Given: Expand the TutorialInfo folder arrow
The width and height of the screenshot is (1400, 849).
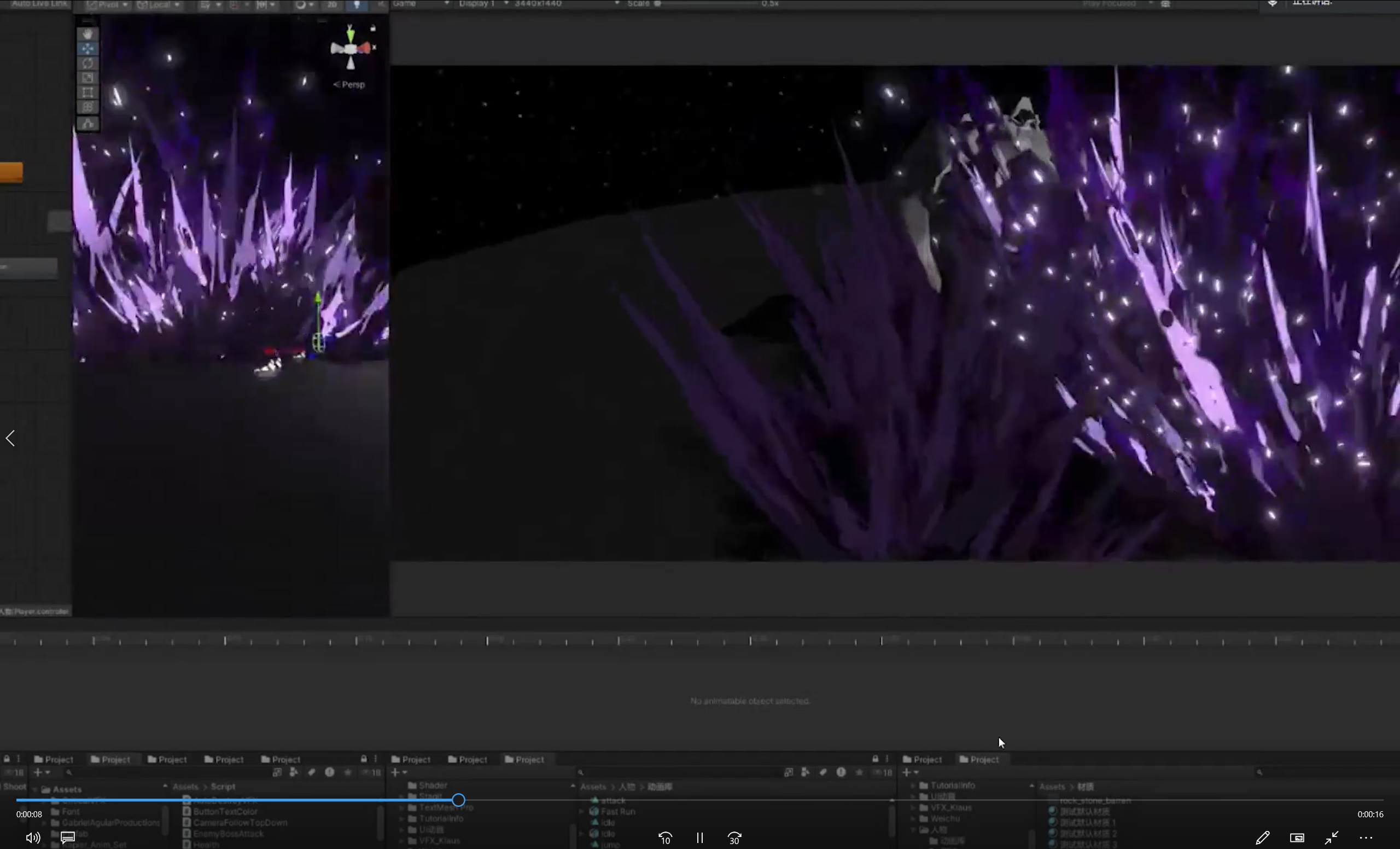Looking at the screenshot, I should pos(913,786).
